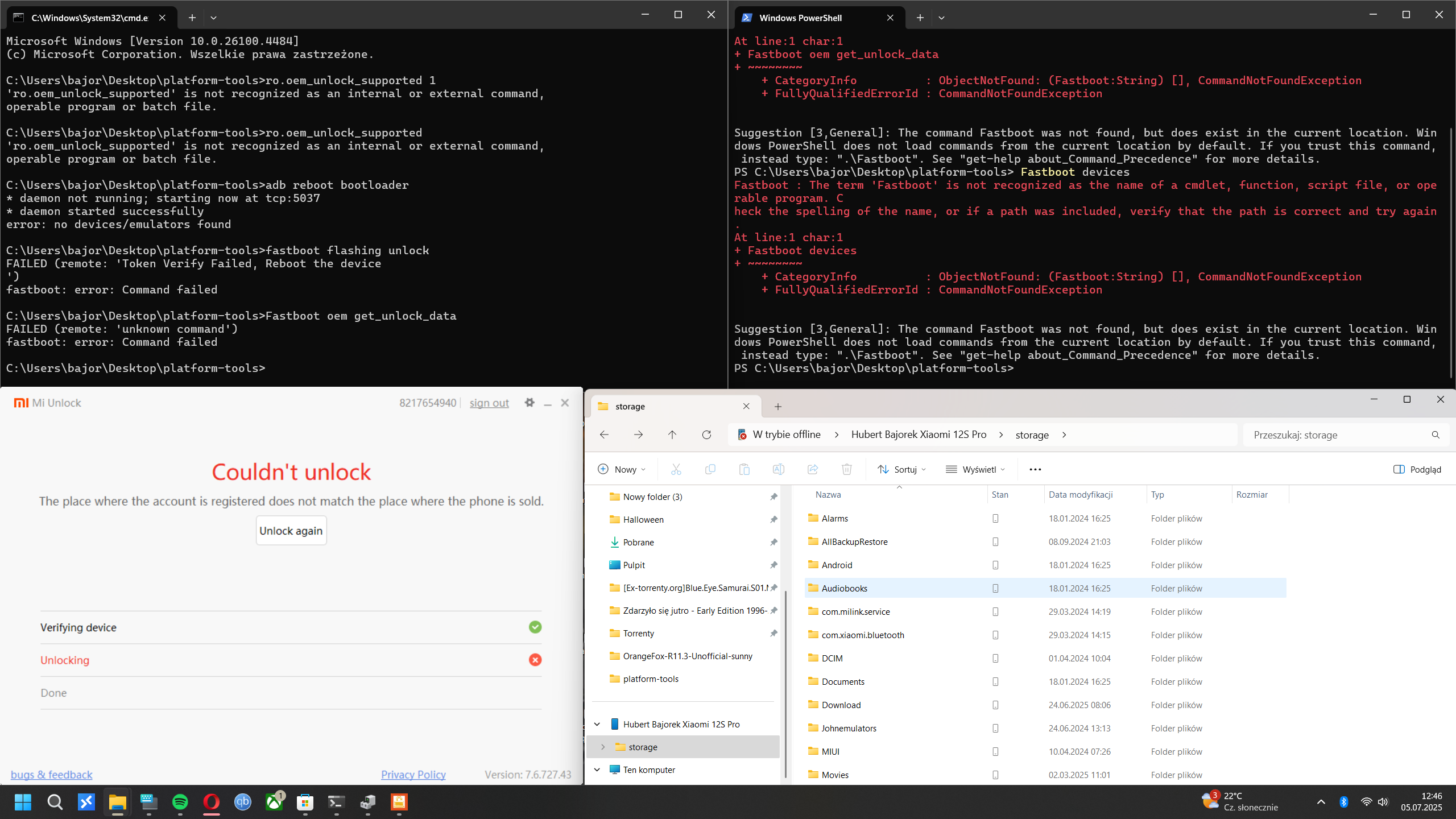Image resolution: width=1456 pixels, height=819 pixels.
Task: Open Mi Unlock settings gear
Action: (530, 403)
